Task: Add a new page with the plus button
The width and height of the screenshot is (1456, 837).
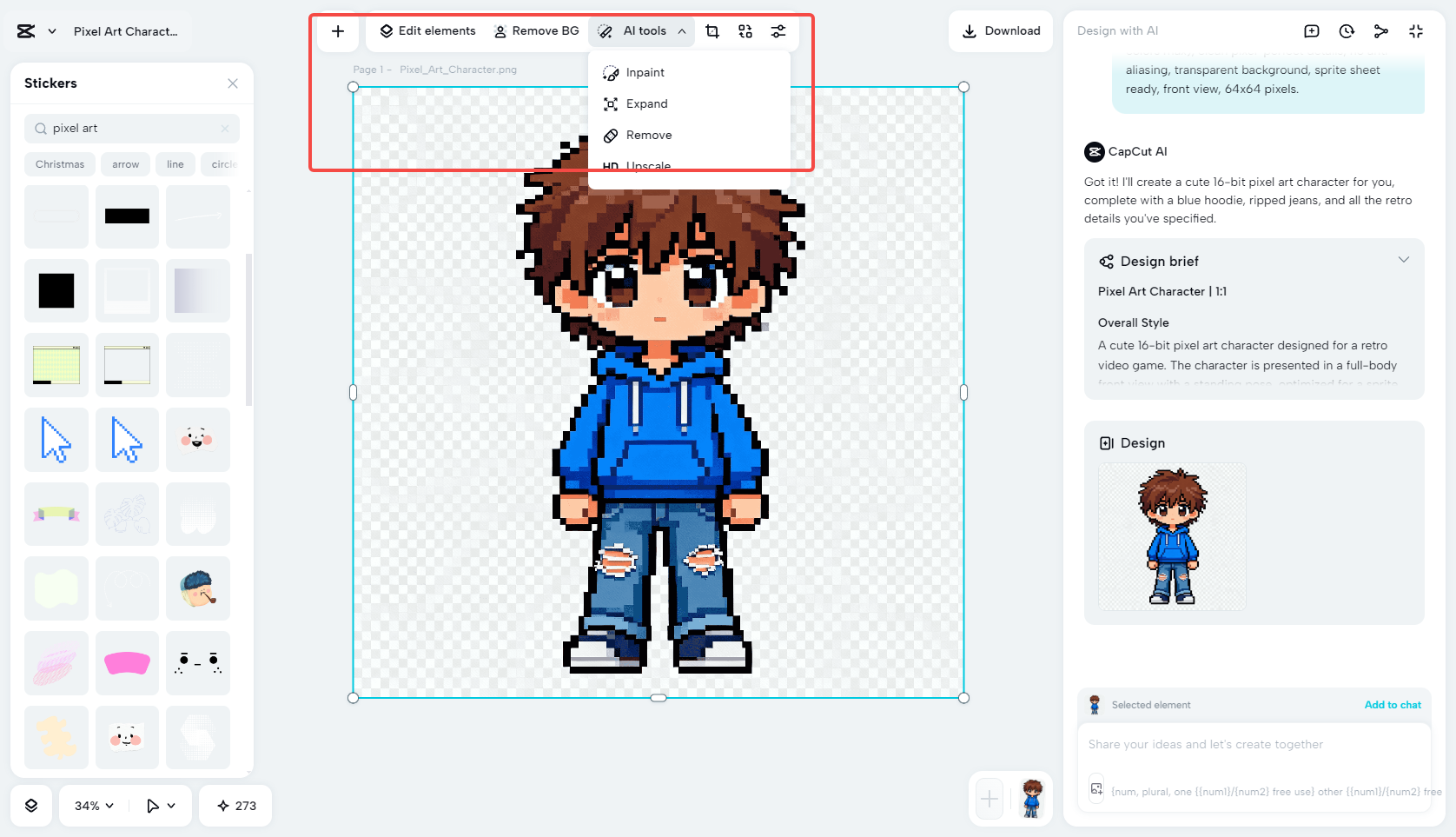Action: 337,31
